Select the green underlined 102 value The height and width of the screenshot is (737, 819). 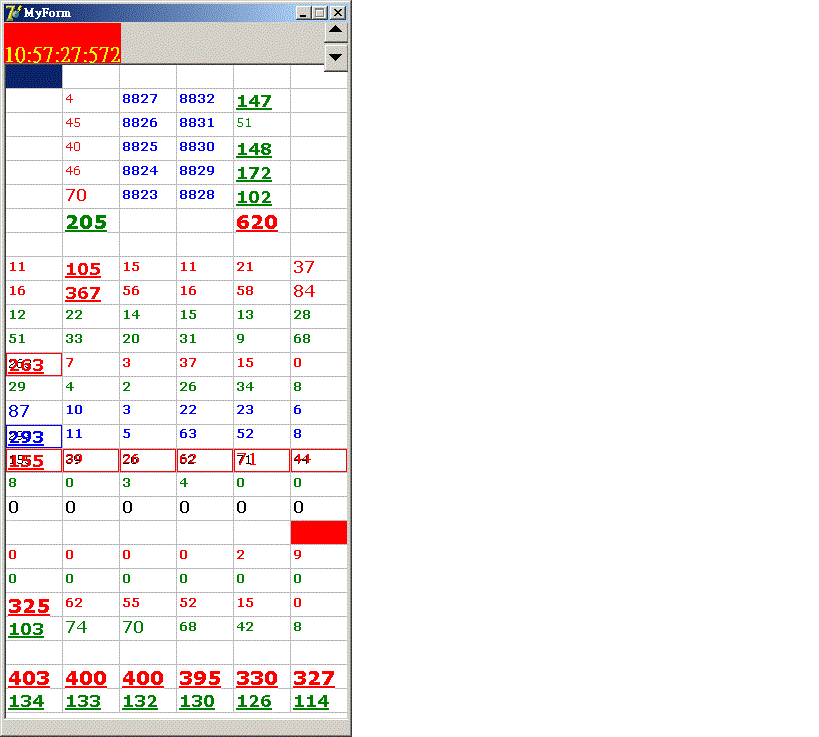(254, 197)
